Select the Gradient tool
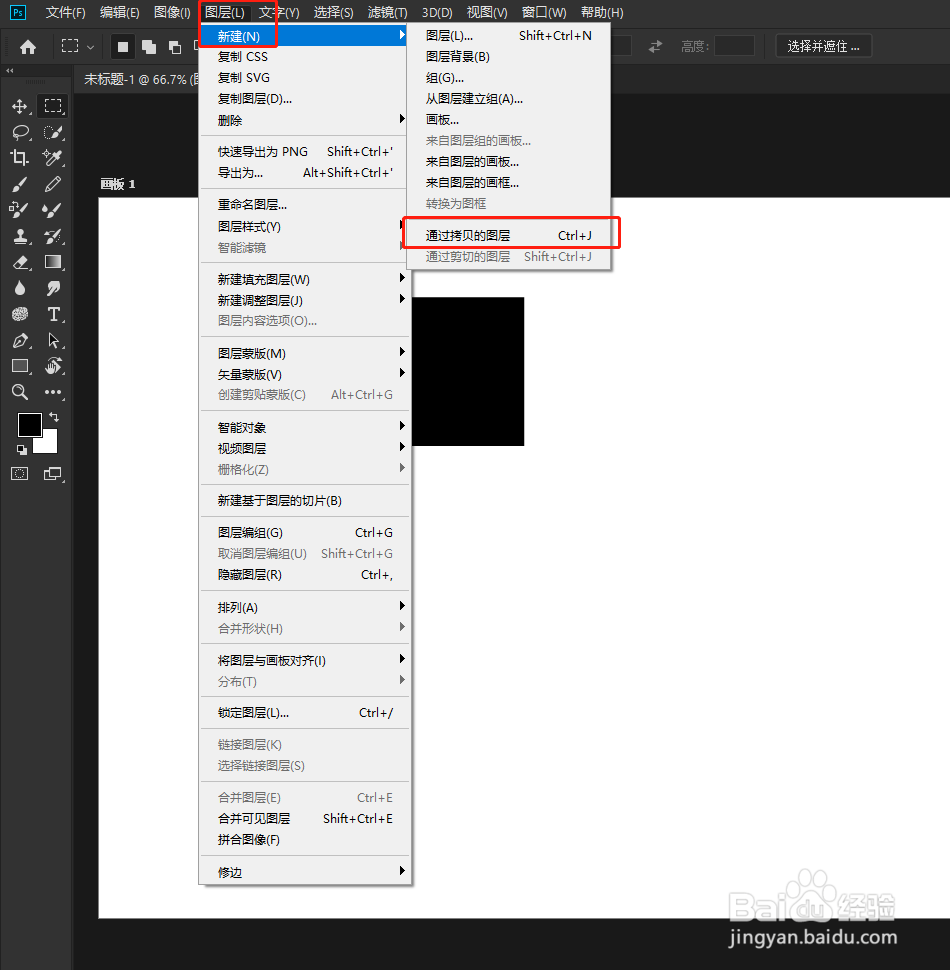This screenshot has width=950, height=970. [53, 262]
